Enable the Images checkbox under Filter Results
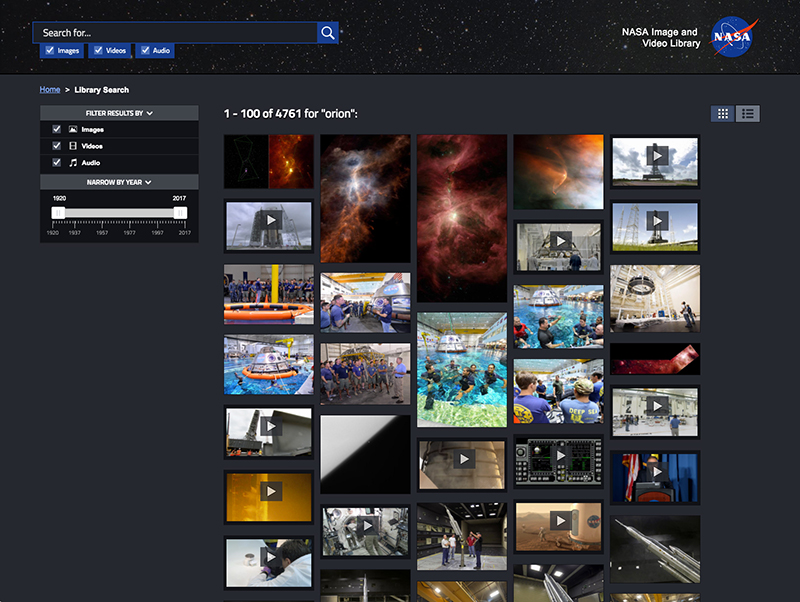Screen dimensions: 800x602 [57, 129]
